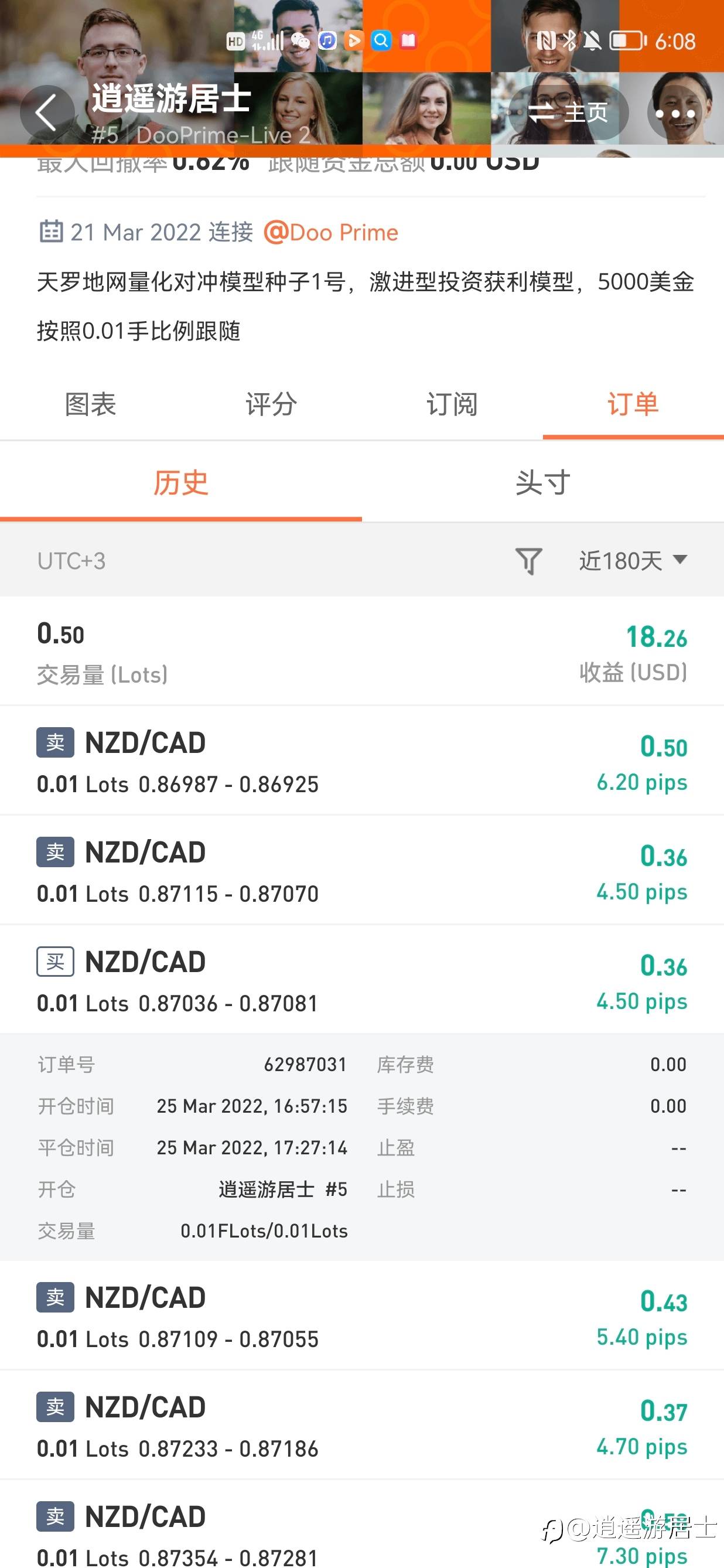Tap the back arrow icon
Viewport: 724px width, 1568px height.
(x=46, y=112)
